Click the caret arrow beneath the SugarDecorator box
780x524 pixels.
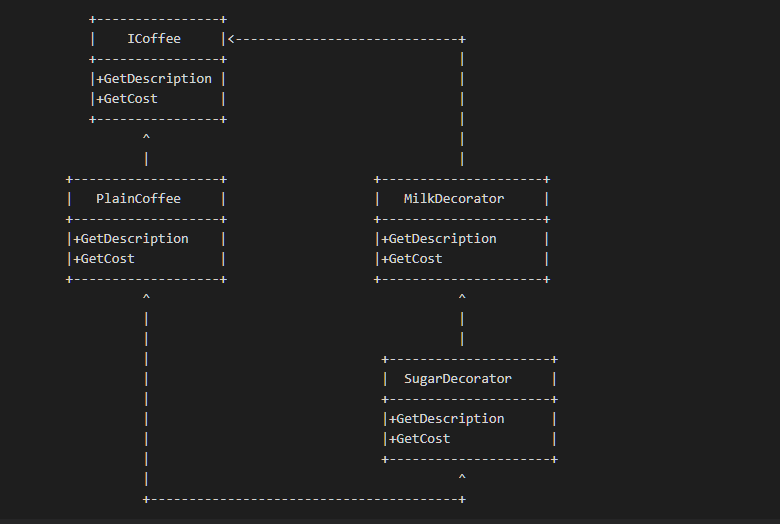(462, 477)
